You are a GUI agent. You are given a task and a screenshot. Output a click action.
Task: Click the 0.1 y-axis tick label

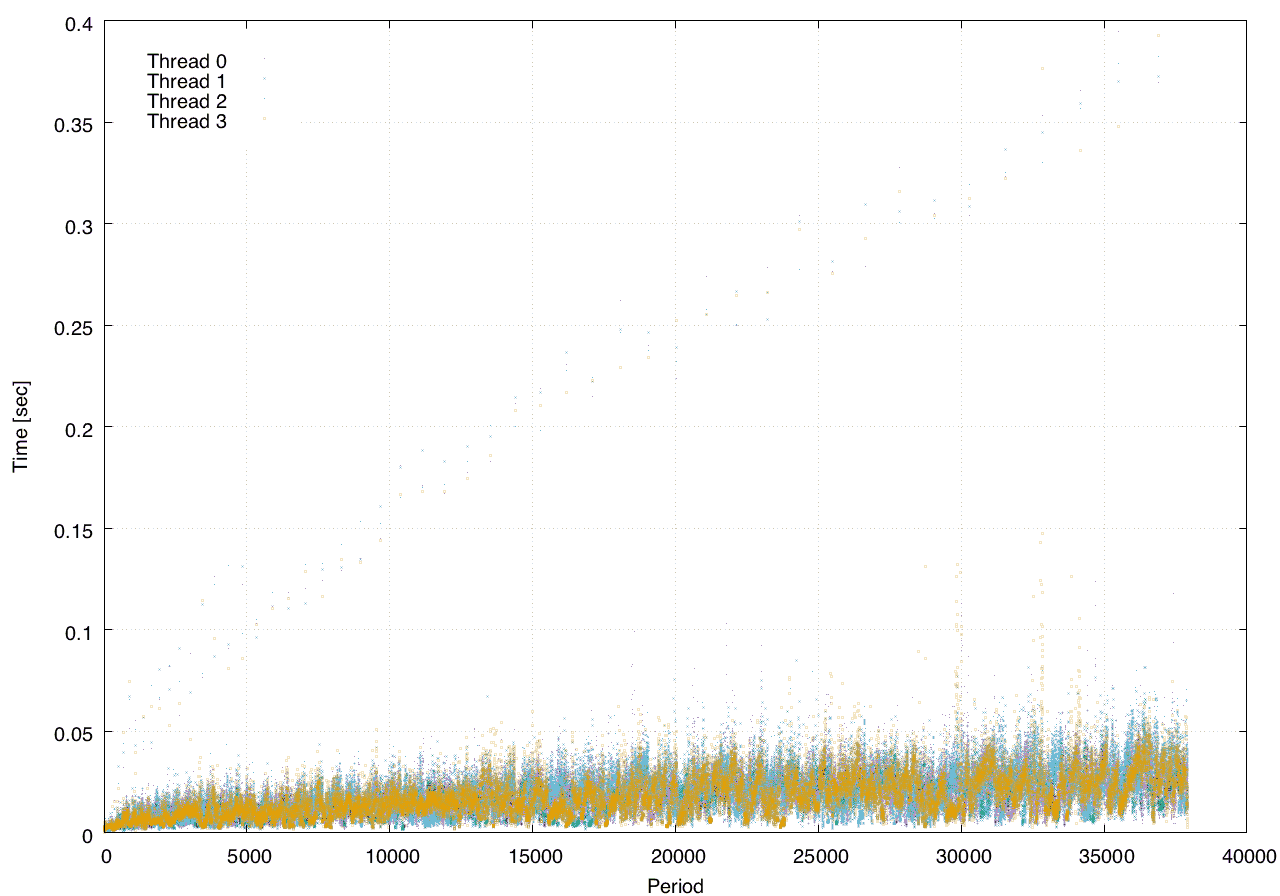(x=78, y=630)
